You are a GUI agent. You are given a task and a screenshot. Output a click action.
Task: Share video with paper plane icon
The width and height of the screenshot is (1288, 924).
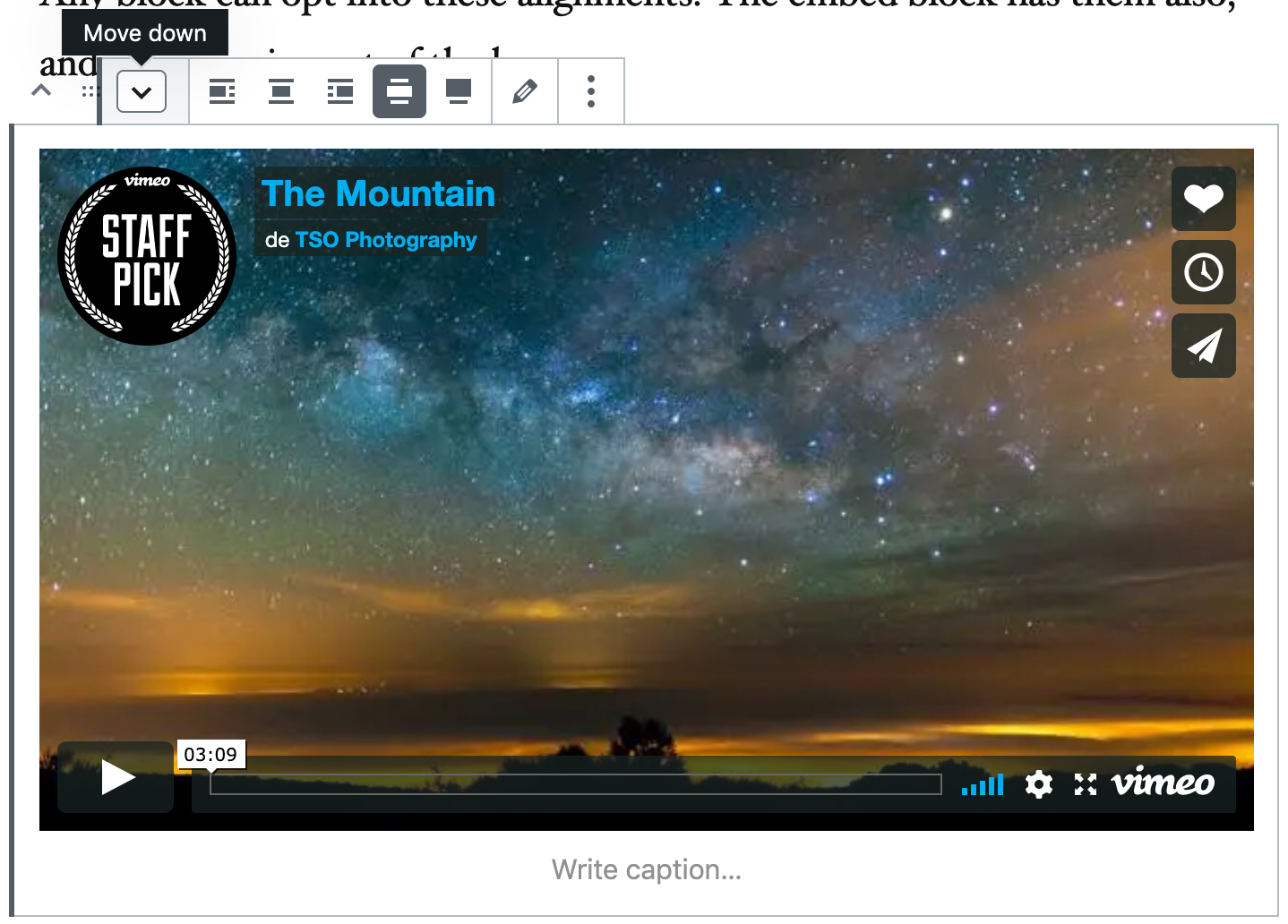pos(1204,346)
